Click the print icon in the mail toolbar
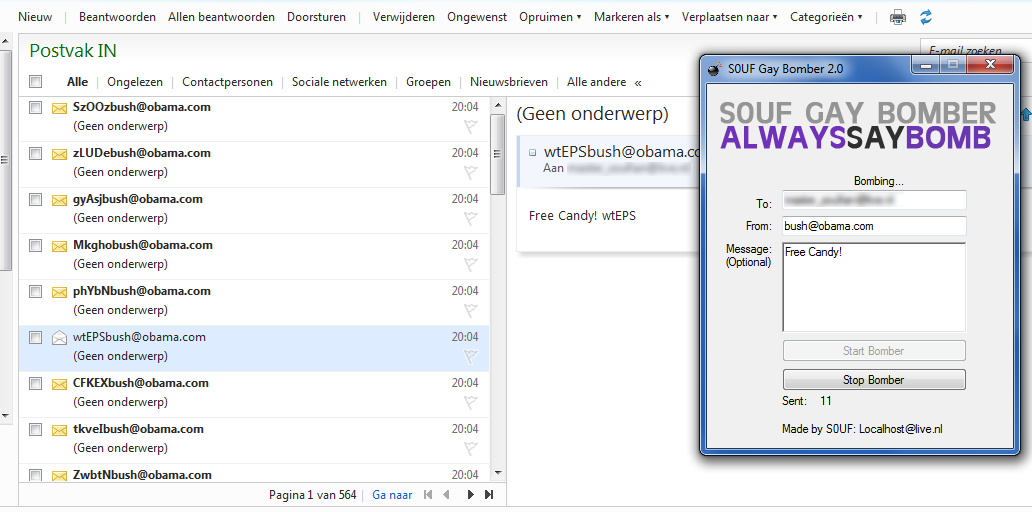Image resolution: width=1032 pixels, height=512 pixels. (898, 17)
